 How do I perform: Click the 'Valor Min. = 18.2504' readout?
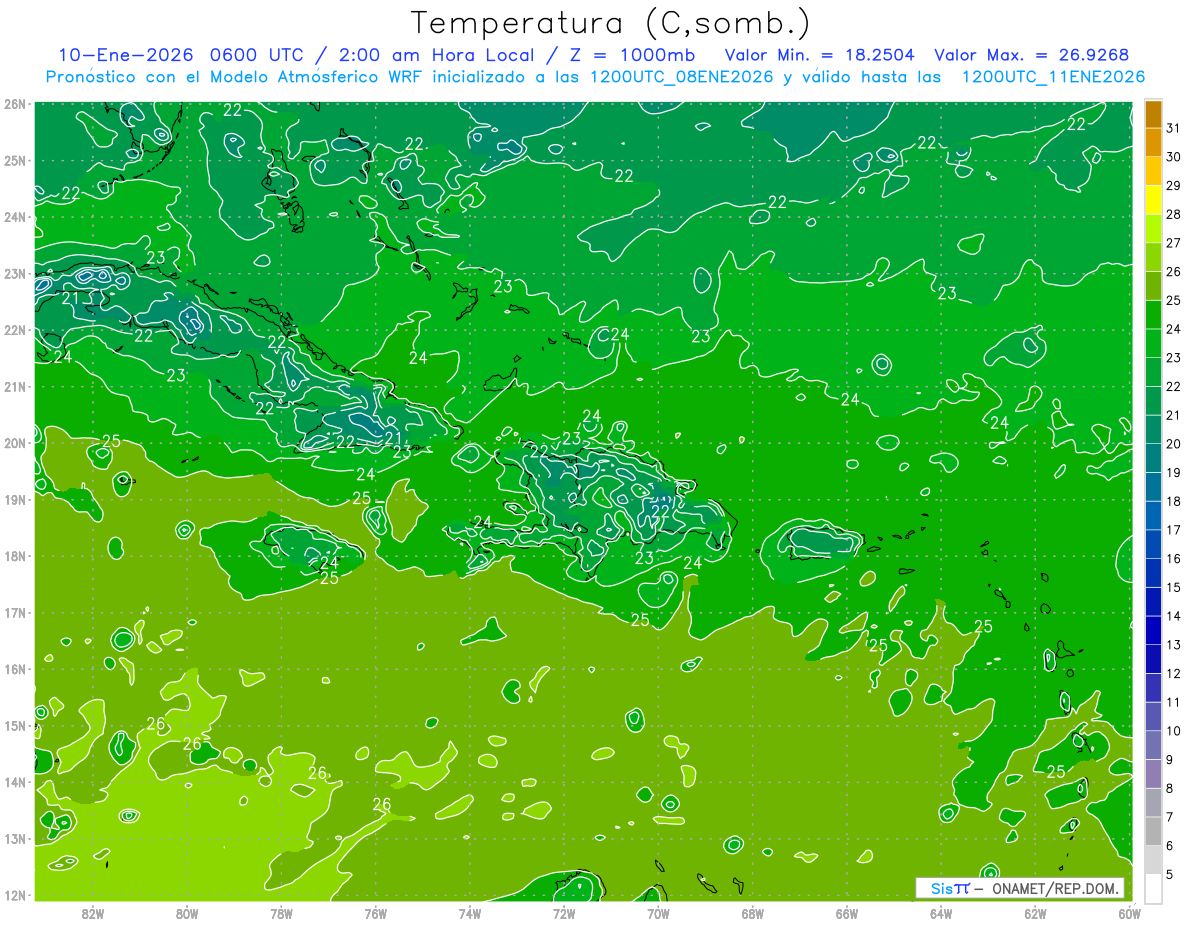(820, 56)
